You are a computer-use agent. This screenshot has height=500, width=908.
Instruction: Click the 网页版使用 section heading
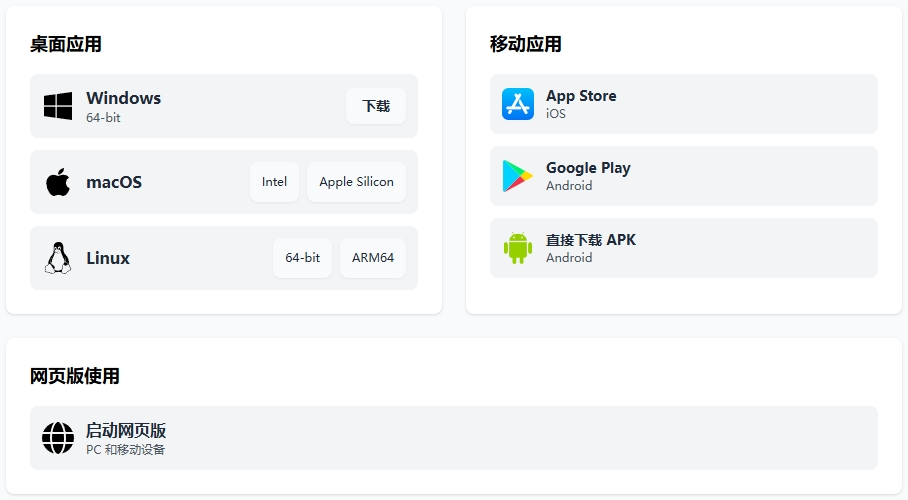point(75,376)
